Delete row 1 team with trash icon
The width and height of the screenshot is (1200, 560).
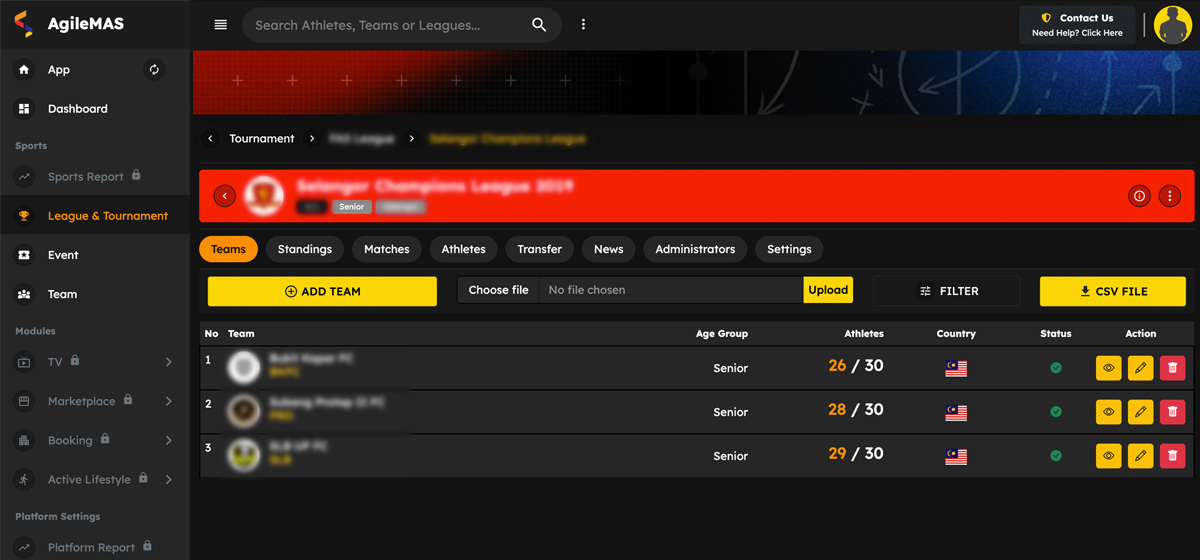(x=1172, y=368)
